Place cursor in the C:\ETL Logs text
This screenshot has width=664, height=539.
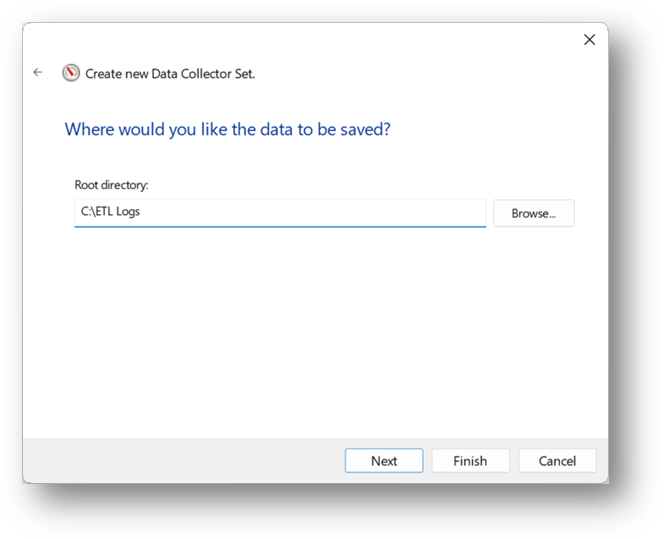(x=110, y=211)
